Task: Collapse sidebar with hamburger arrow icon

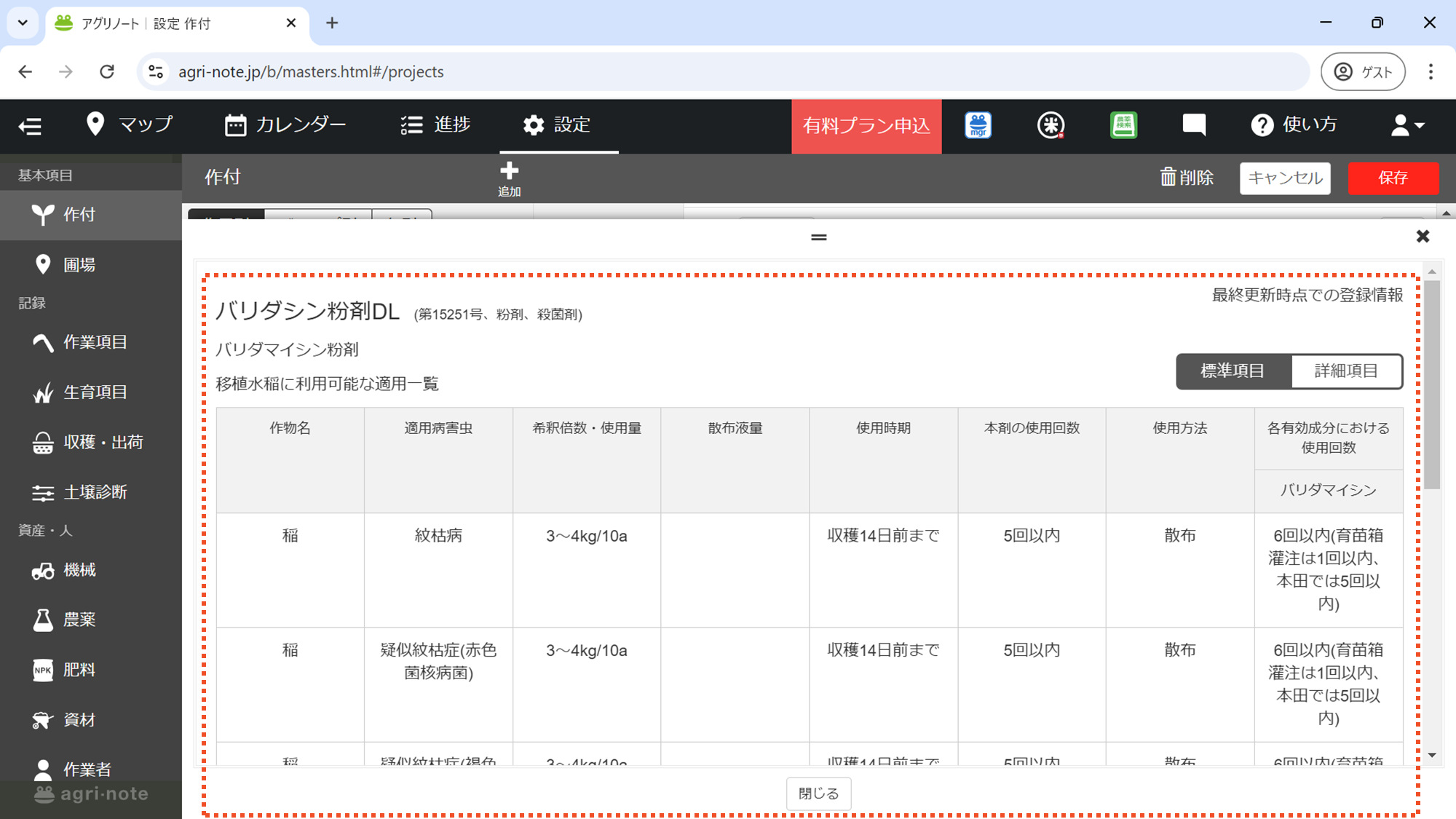Action: coord(30,126)
